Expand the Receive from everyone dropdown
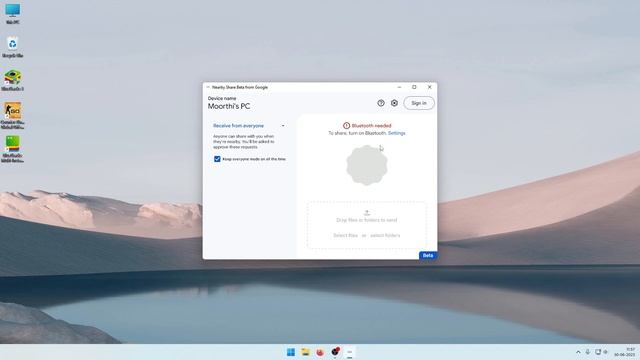The width and height of the screenshot is (640, 360). pyautogui.click(x=249, y=126)
